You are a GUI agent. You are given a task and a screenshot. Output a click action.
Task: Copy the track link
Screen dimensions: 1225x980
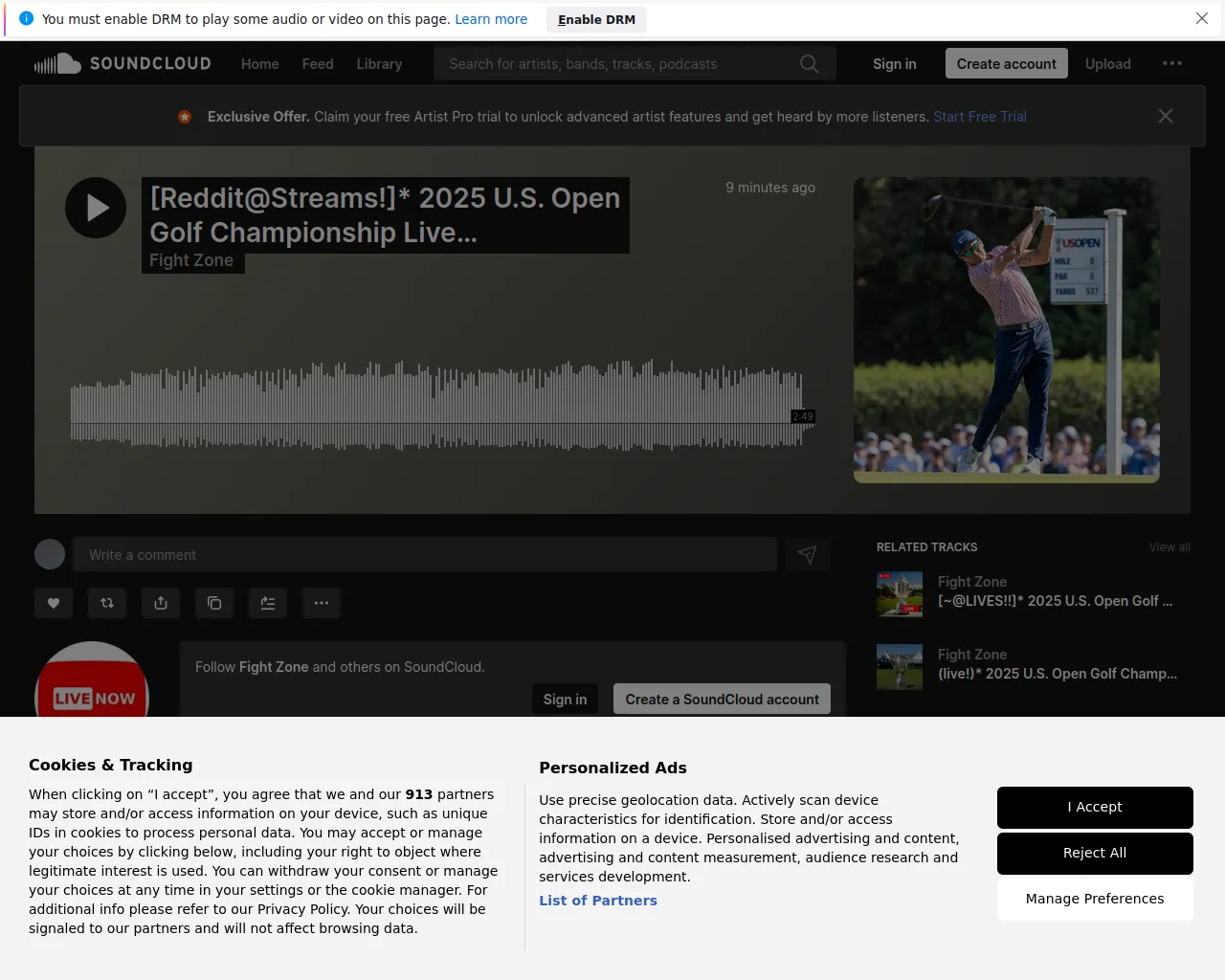click(214, 603)
